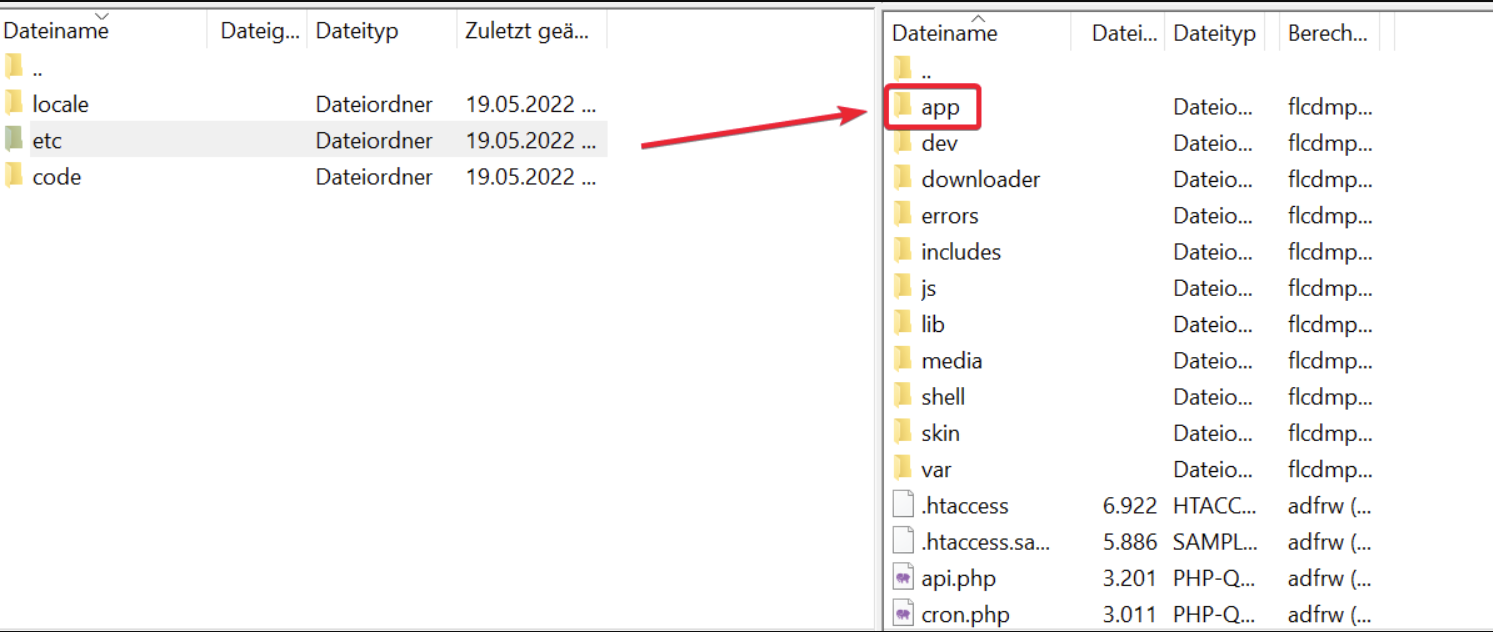Image resolution: width=1493 pixels, height=632 pixels.
Task: Click the Dateityp column header in right pane
Action: 1215,33
